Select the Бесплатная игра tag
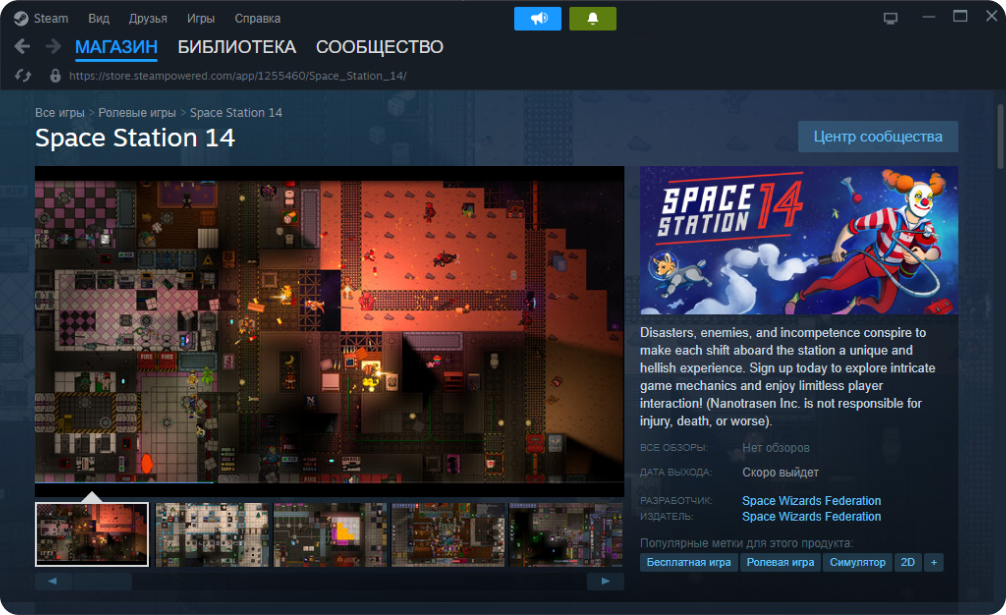The width and height of the screenshot is (1006, 615). point(688,562)
